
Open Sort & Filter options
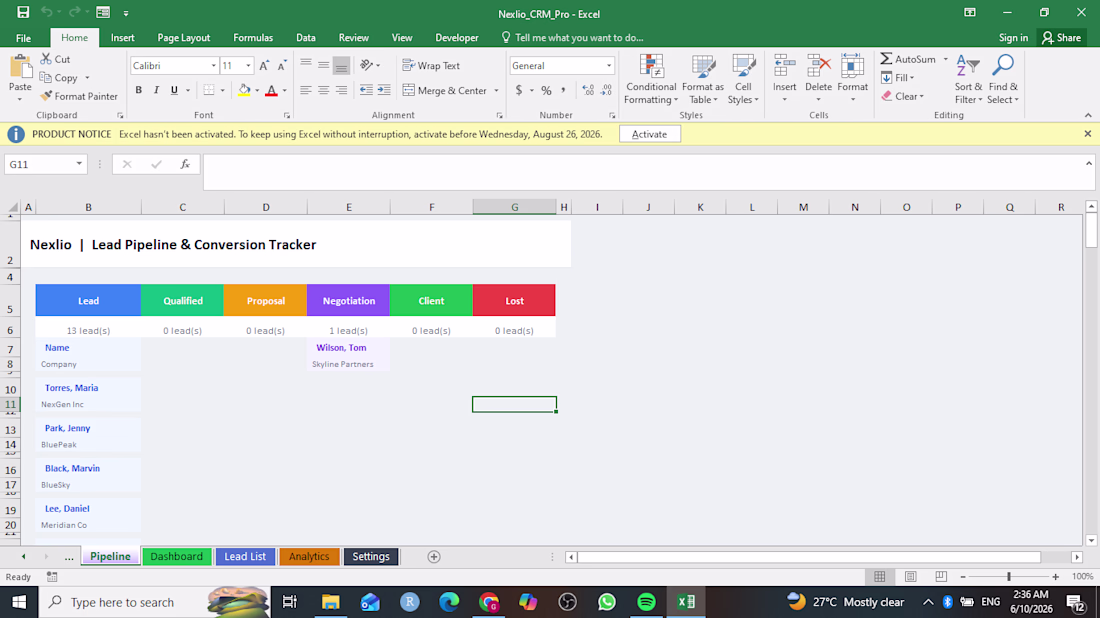968,79
